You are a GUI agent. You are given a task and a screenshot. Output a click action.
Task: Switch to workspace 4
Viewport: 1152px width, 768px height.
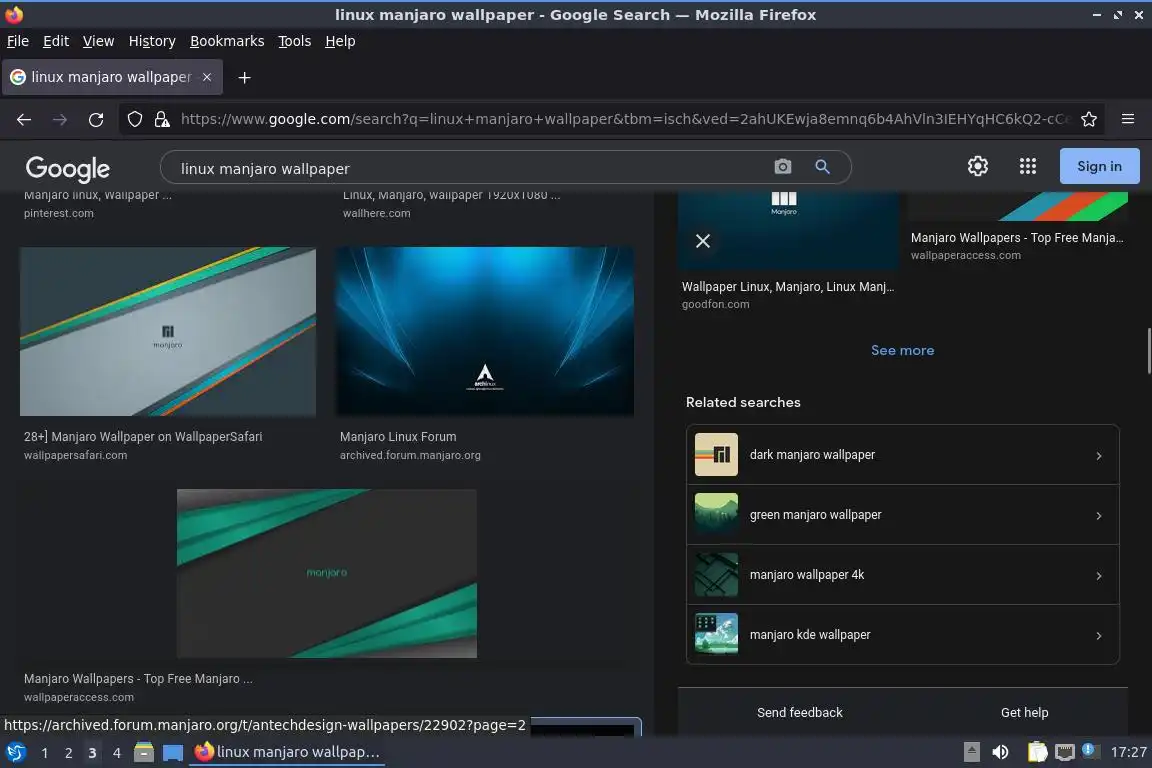(x=116, y=753)
